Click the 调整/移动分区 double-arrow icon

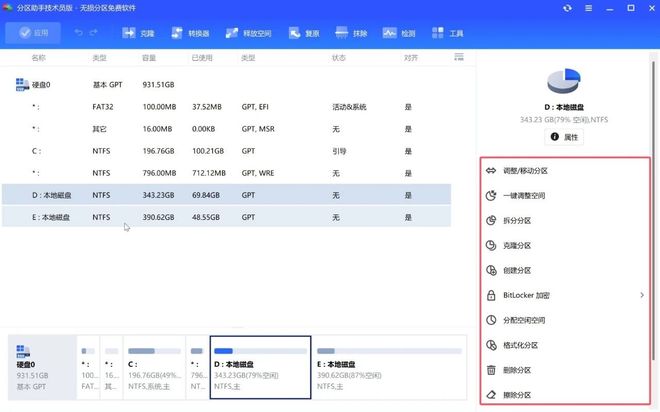[x=491, y=170]
